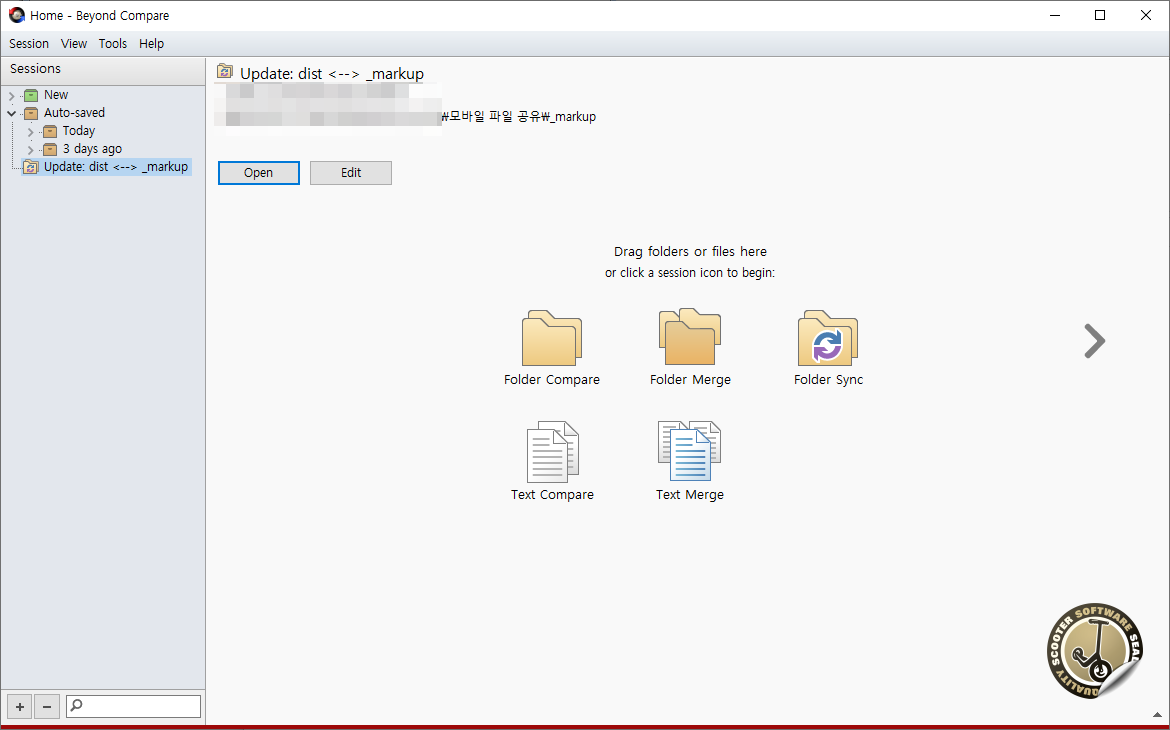Viewport: 1170px width, 730px height.
Task: Click the Today folder icon
Action: pyautogui.click(x=50, y=131)
